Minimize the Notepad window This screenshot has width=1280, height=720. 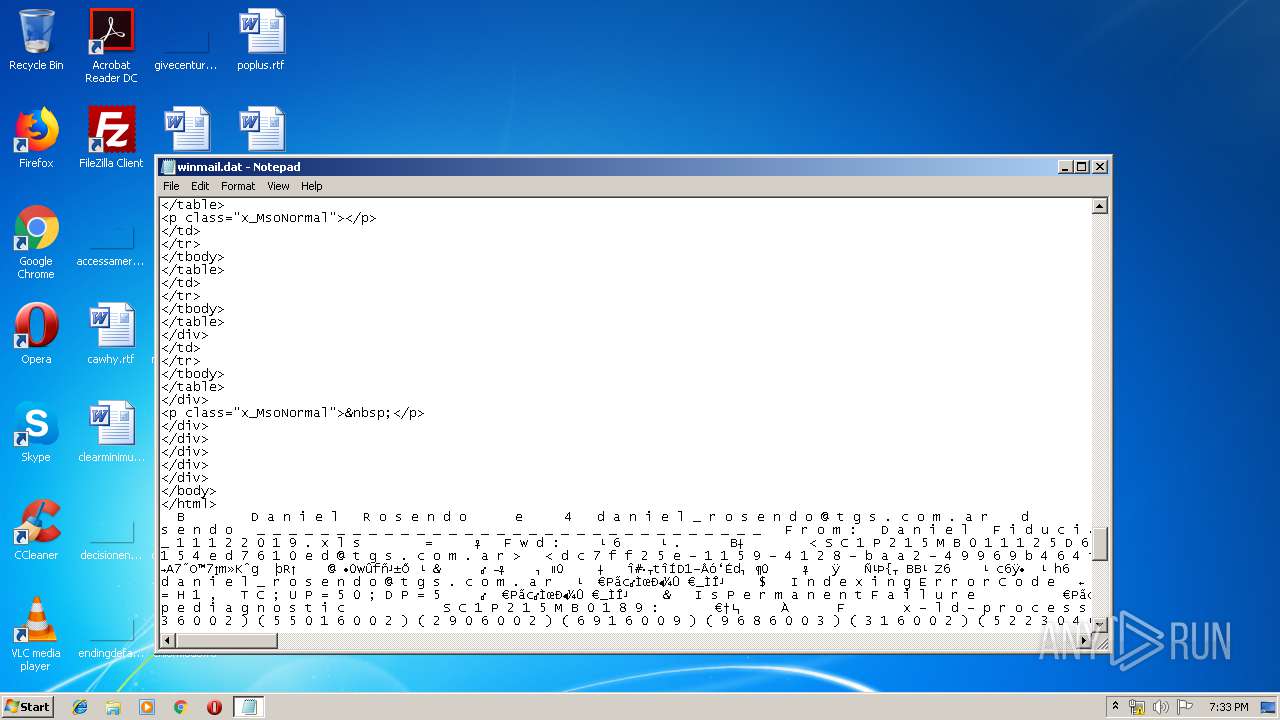pyautogui.click(x=1065, y=167)
